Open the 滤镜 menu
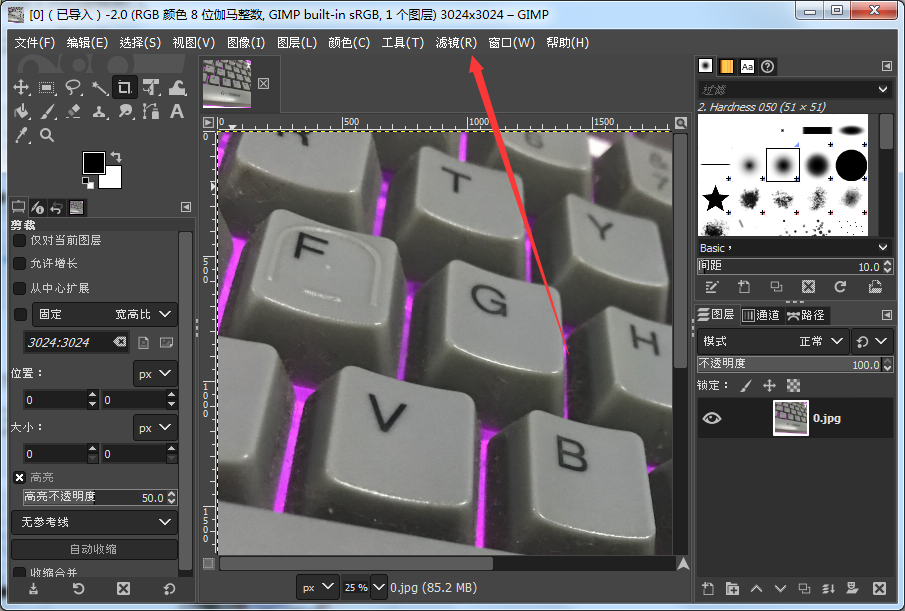Screen dimensions: 905x611 (x=456, y=42)
